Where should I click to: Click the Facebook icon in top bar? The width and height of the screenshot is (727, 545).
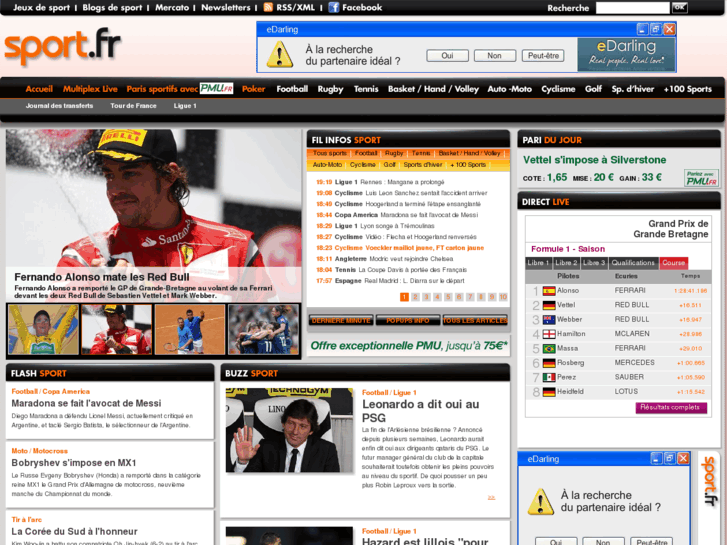333,7
